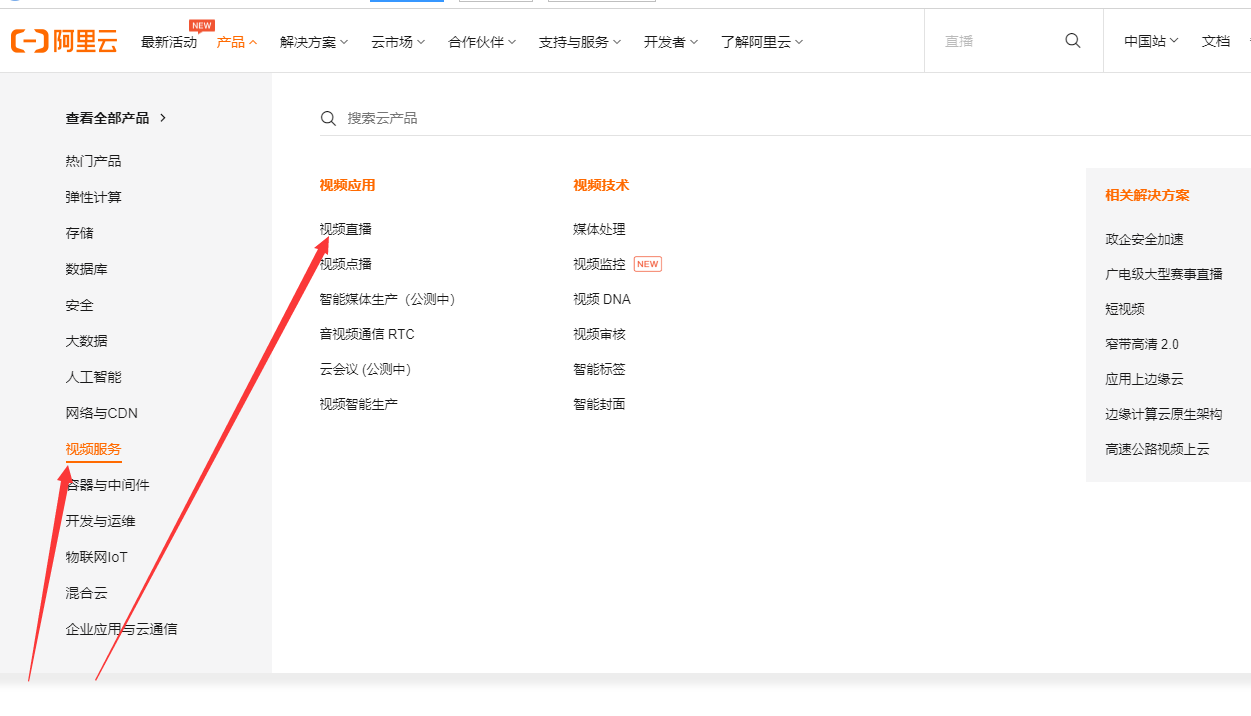Select 弹性计算 category
Image resolution: width=1251 pixels, height=716 pixels.
point(93,197)
